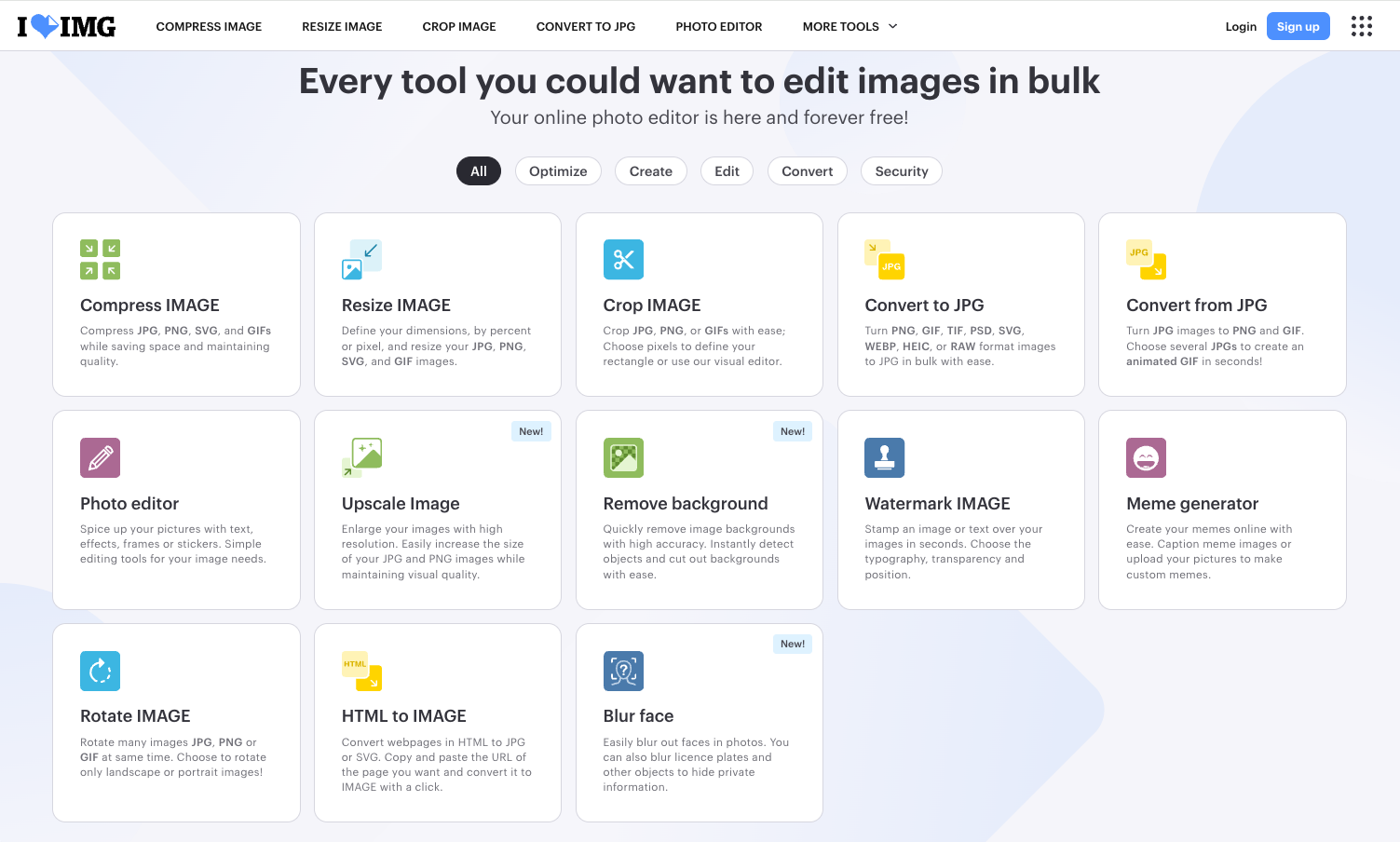Viewport: 1400px width, 842px height.
Task: Expand the MORE TOOLS dropdown
Action: 850,26
